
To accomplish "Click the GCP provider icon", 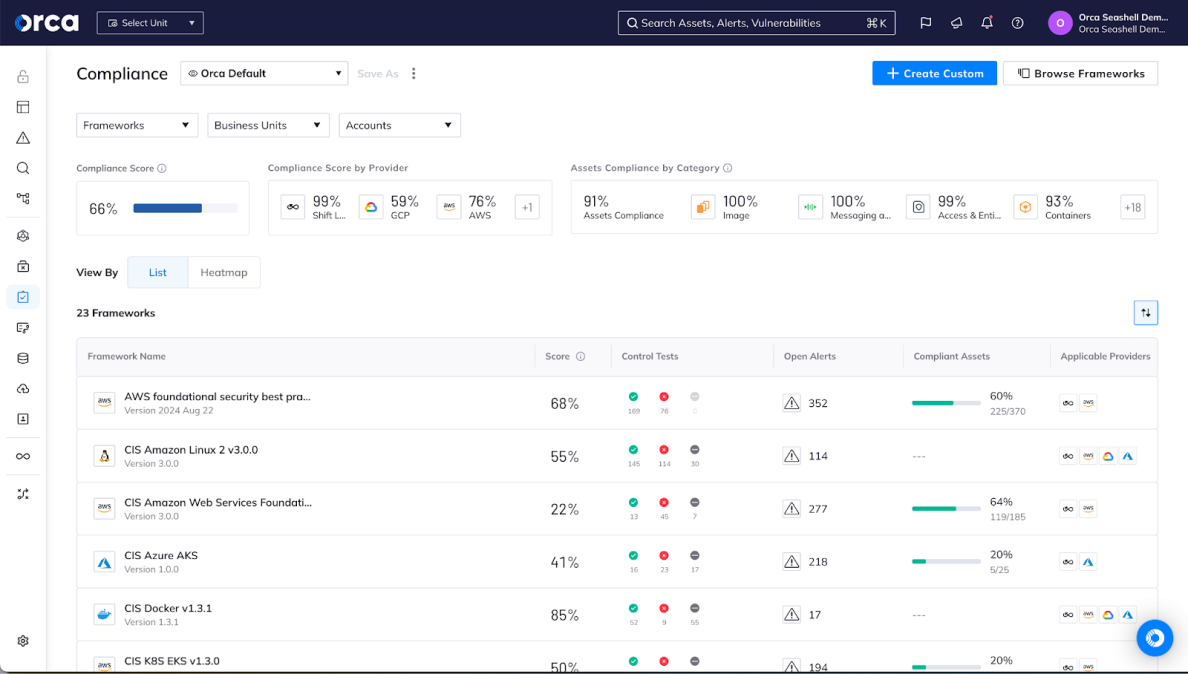I will (x=371, y=207).
